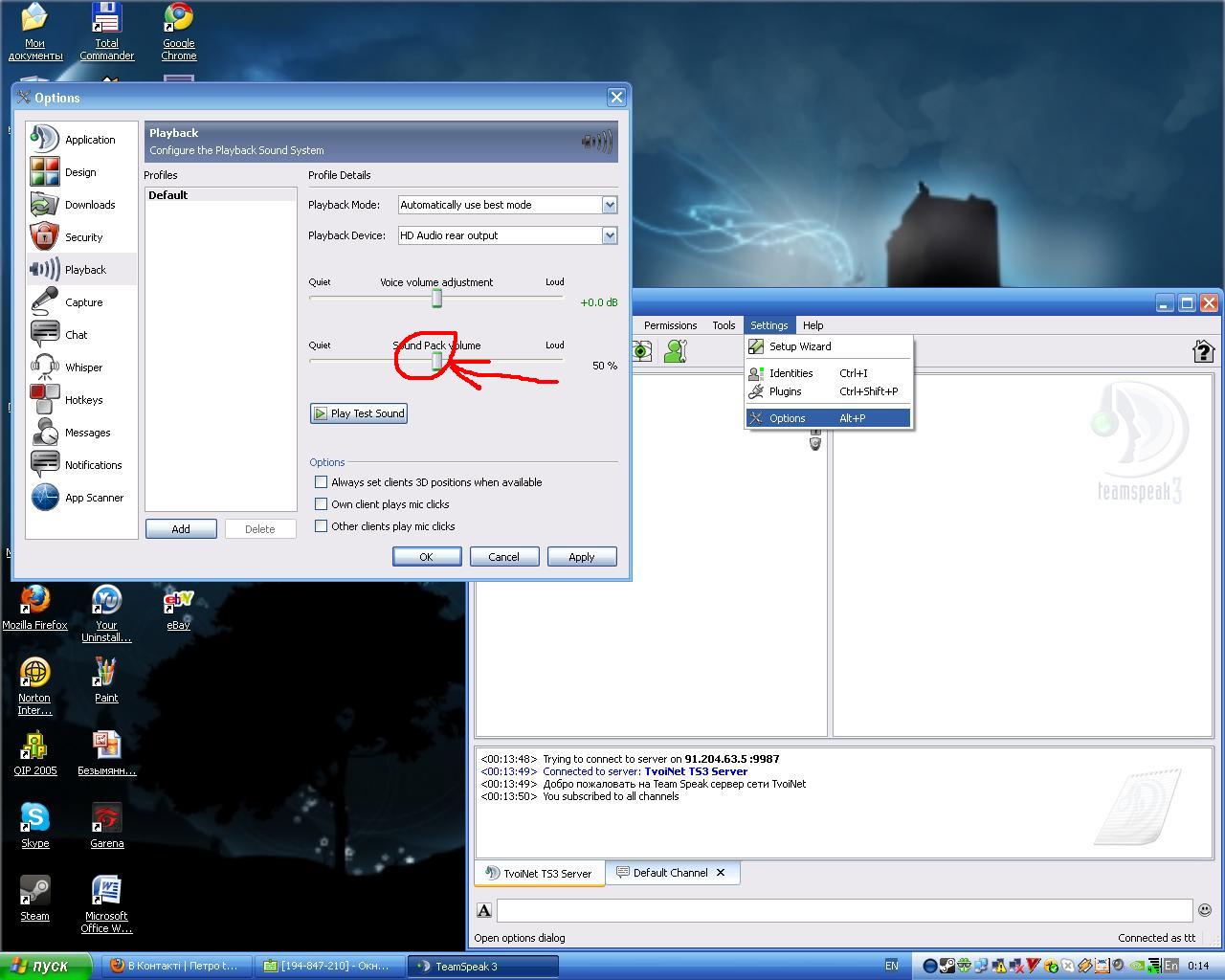Click the Voice volume adjustment slider handle
Viewport: 1225px width, 980px height.
436,299
